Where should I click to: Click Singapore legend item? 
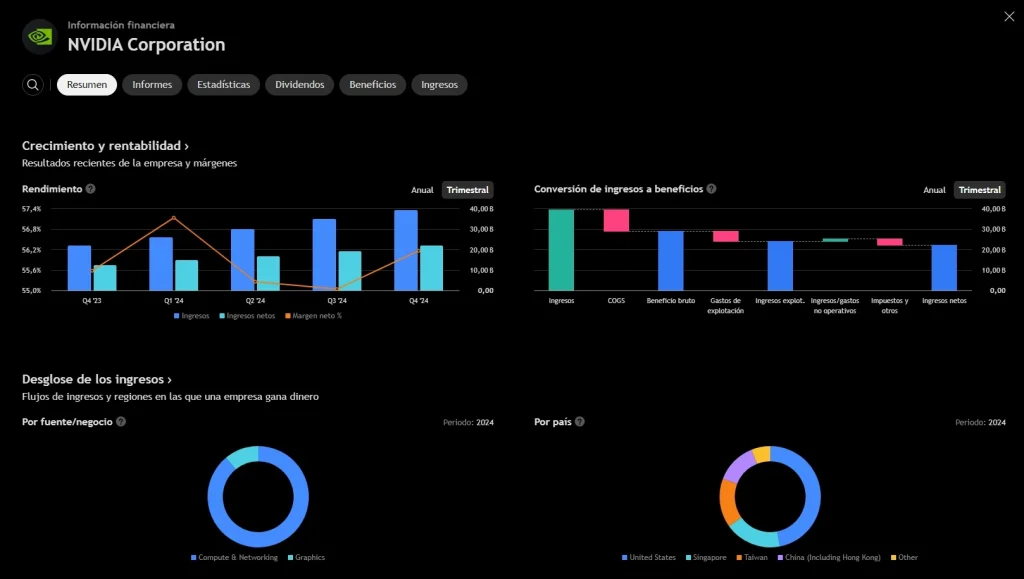(x=706, y=557)
